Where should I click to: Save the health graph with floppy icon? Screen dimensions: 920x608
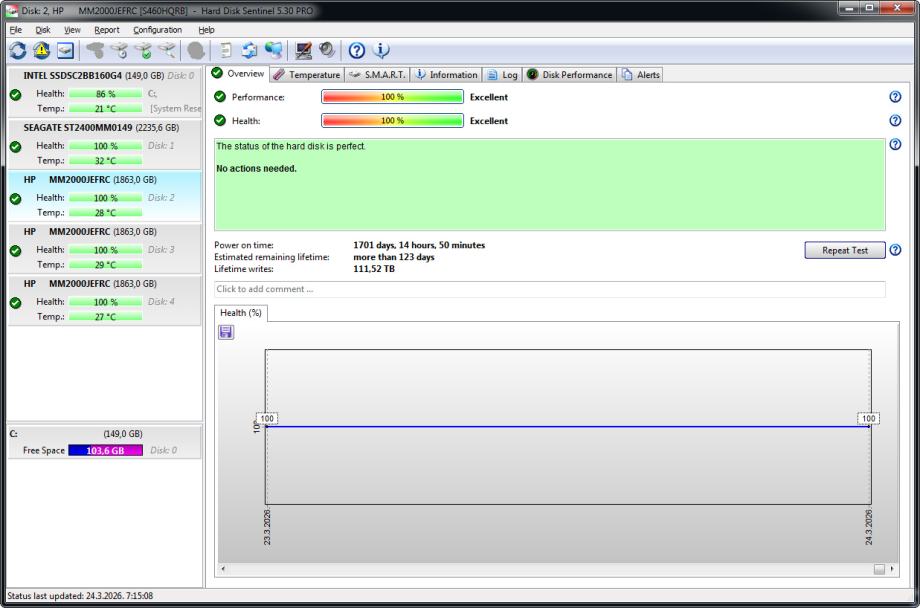coord(226,332)
